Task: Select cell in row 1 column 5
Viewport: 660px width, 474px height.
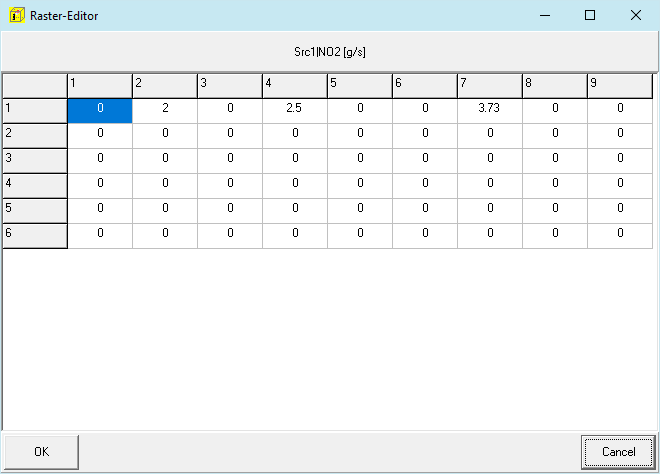Action: (x=360, y=111)
